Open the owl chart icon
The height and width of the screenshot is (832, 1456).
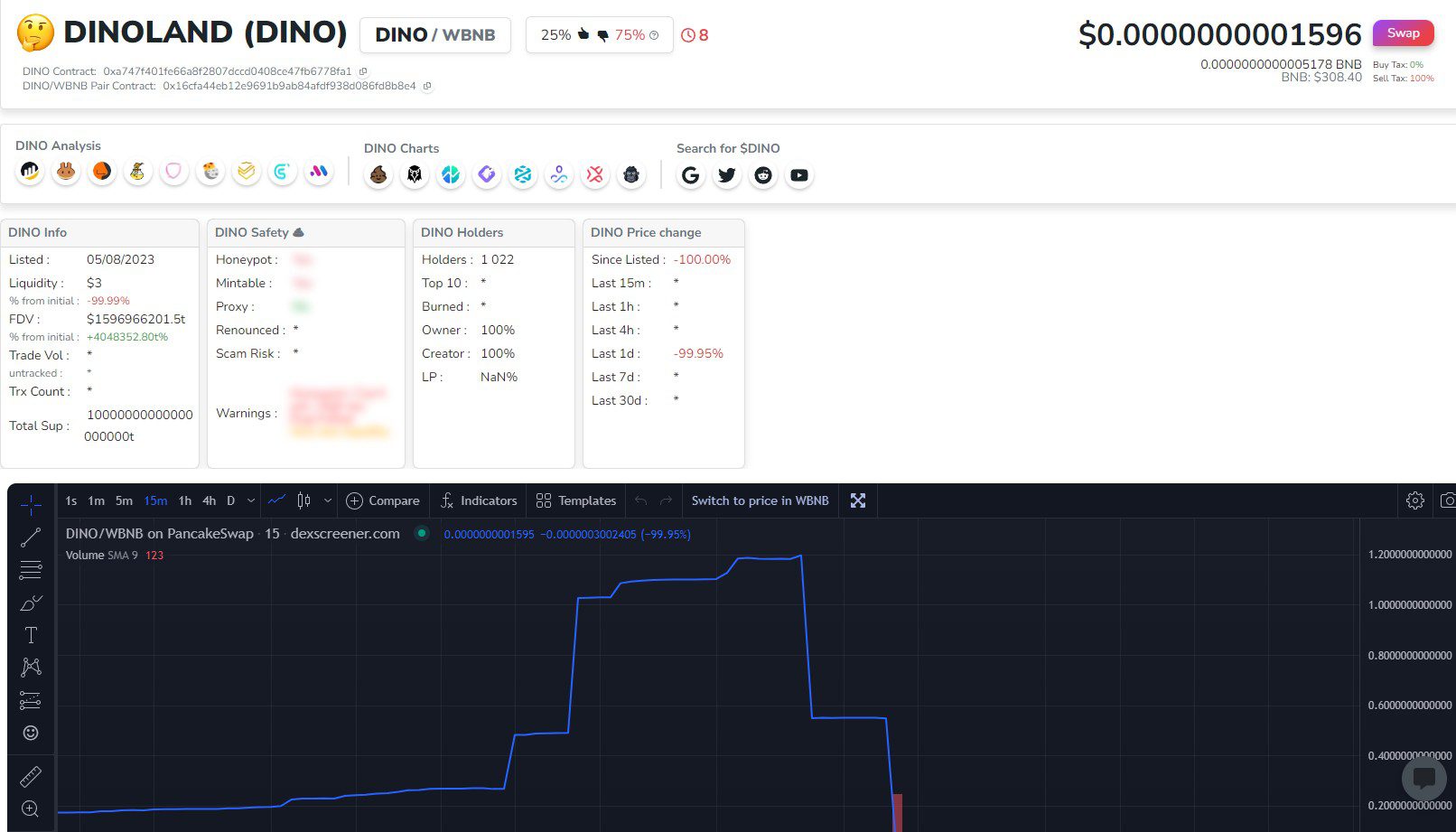tap(415, 175)
